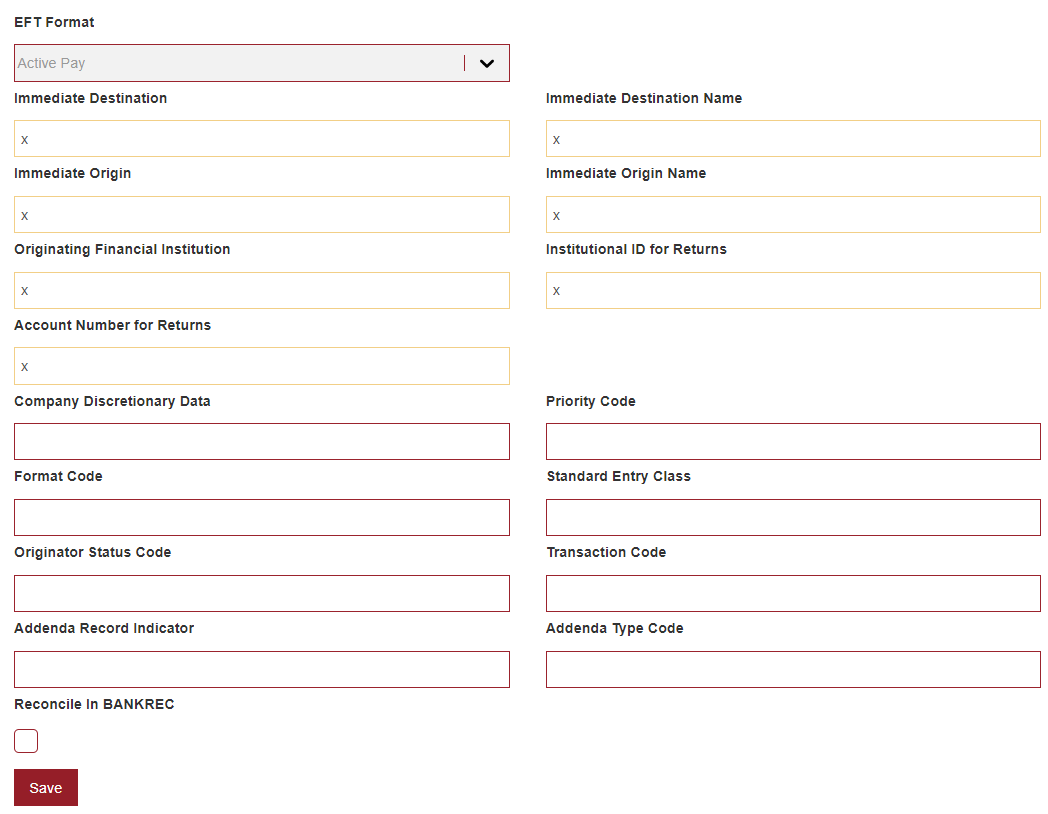Focus the Immediate Destination field
The image size is (1048, 814).
pyautogui.click(x=261, y=139)
